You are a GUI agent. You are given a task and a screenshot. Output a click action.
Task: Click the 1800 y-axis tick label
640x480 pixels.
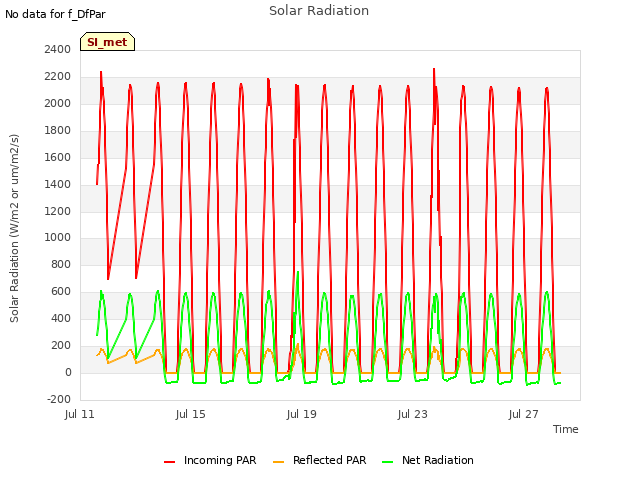pos(58,130)
